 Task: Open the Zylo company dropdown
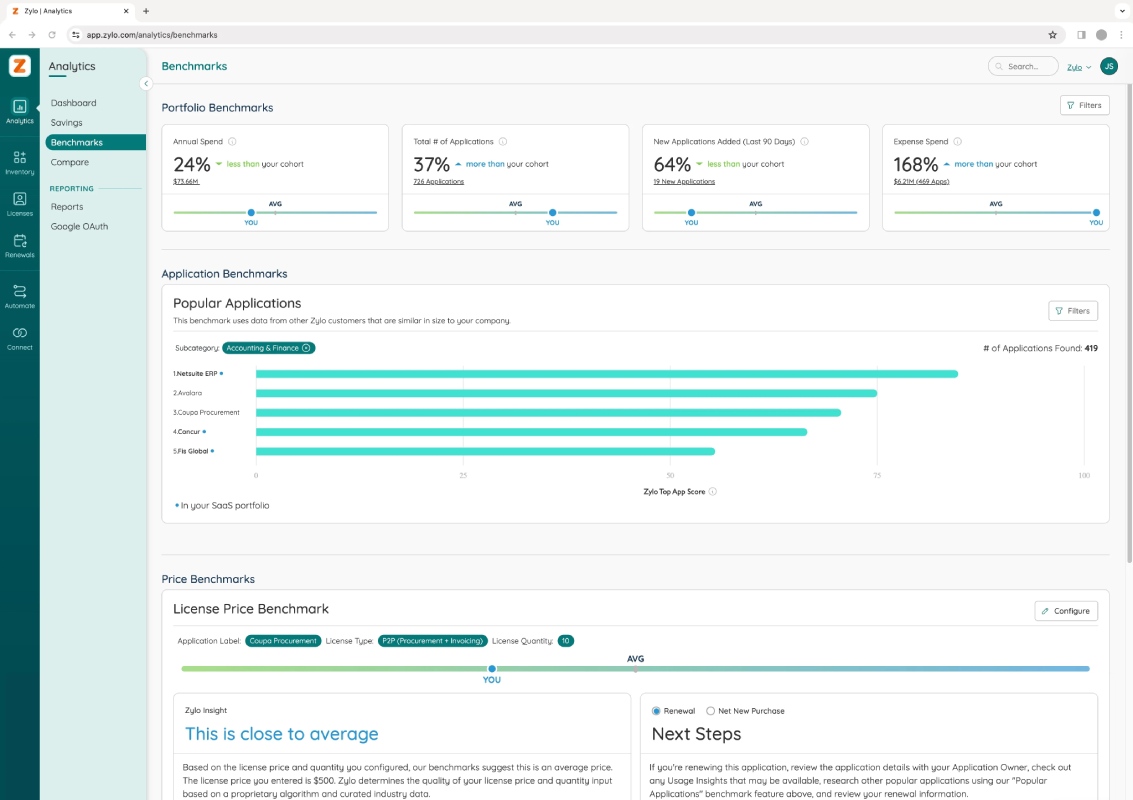pyautogui.click(x=1079, y=67)
